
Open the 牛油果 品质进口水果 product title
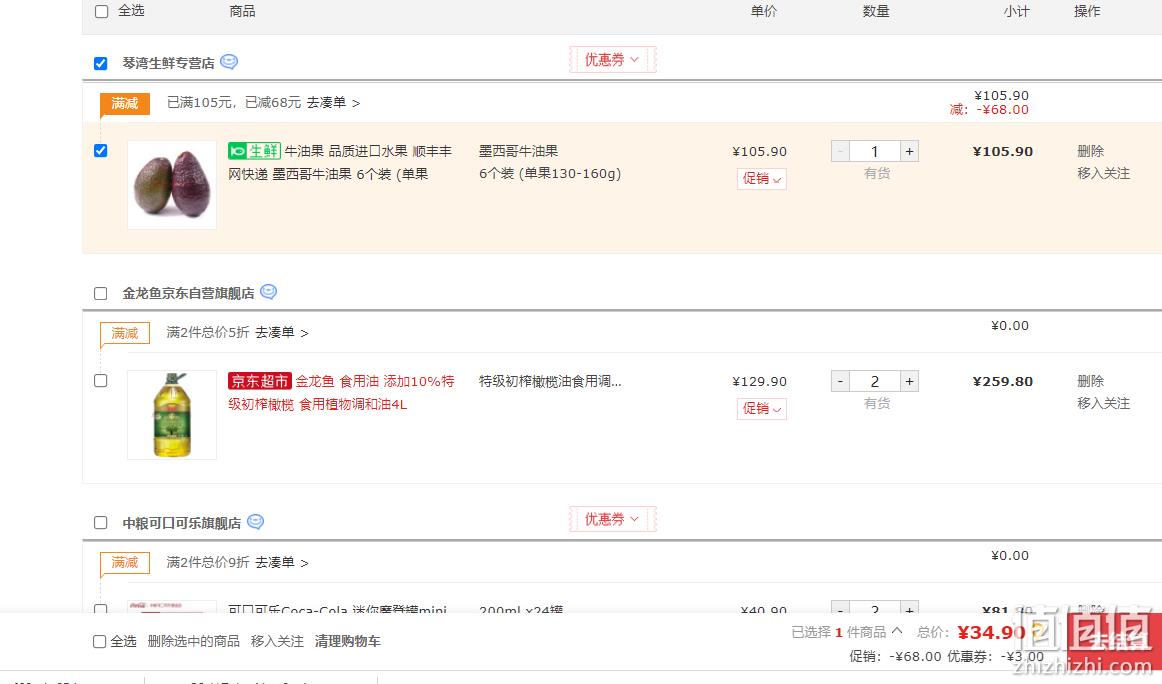340,162
